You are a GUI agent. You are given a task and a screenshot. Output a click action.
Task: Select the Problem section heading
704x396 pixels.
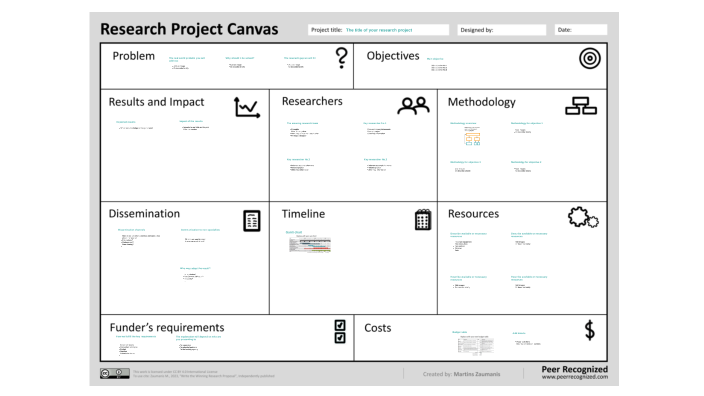[x=133, y=56]
